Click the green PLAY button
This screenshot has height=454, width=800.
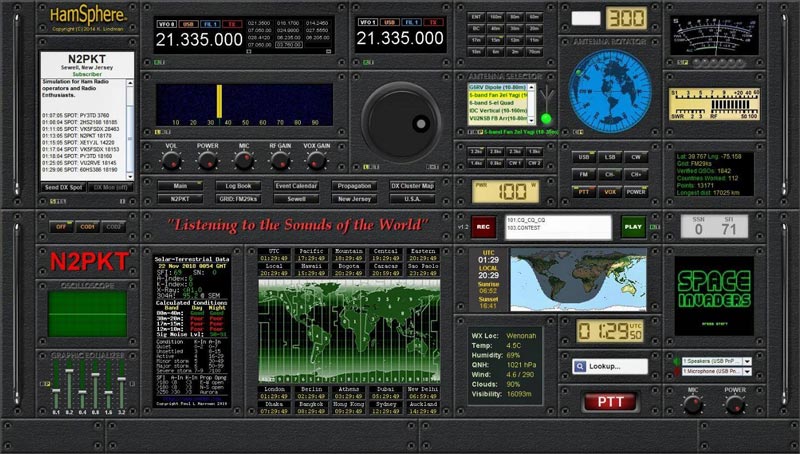click(633, 227)
